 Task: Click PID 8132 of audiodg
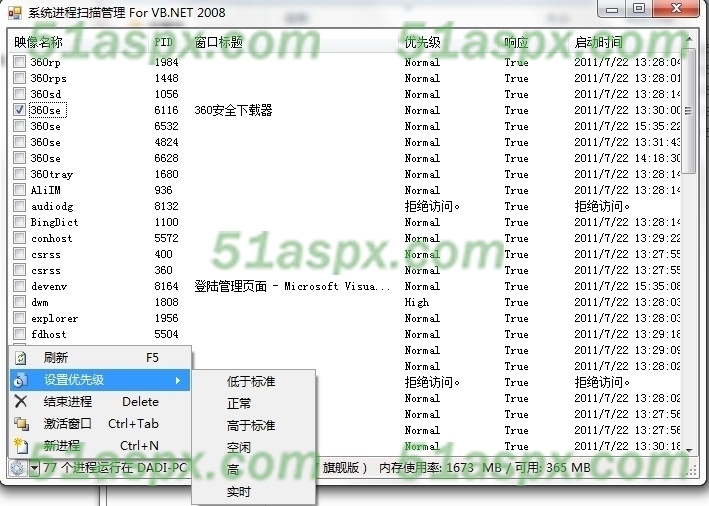[166, 206]
